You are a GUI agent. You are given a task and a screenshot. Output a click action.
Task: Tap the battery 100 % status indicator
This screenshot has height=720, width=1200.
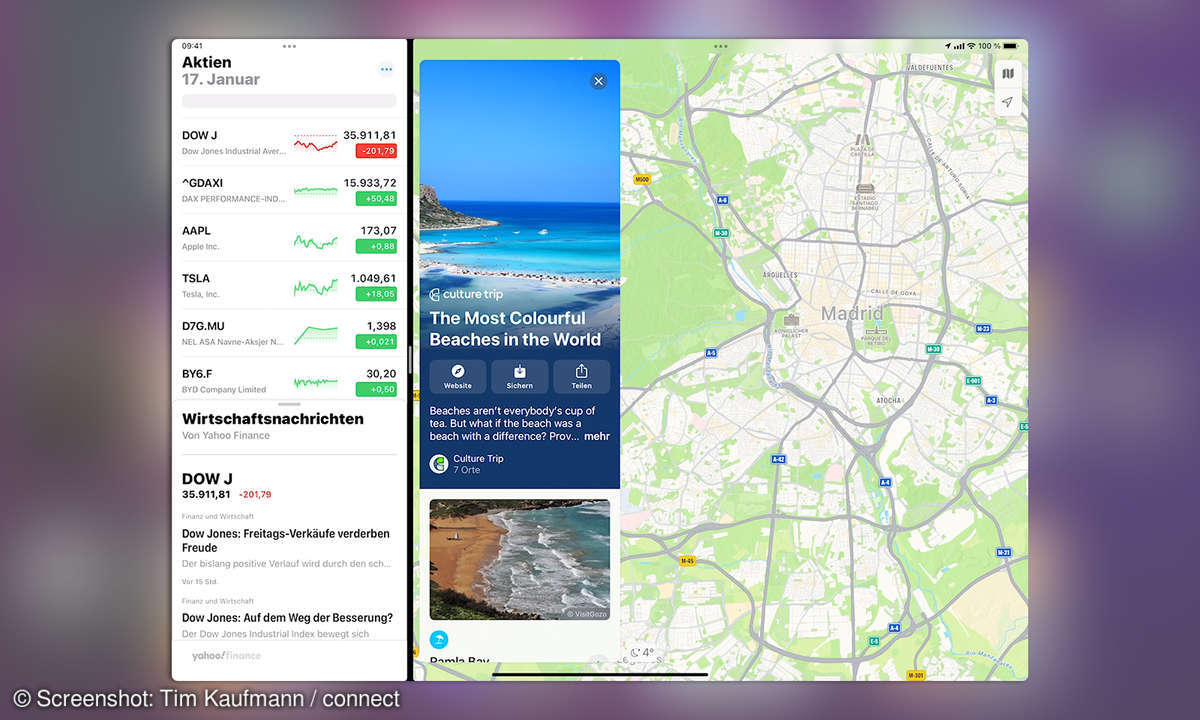tap(1000, 46)
